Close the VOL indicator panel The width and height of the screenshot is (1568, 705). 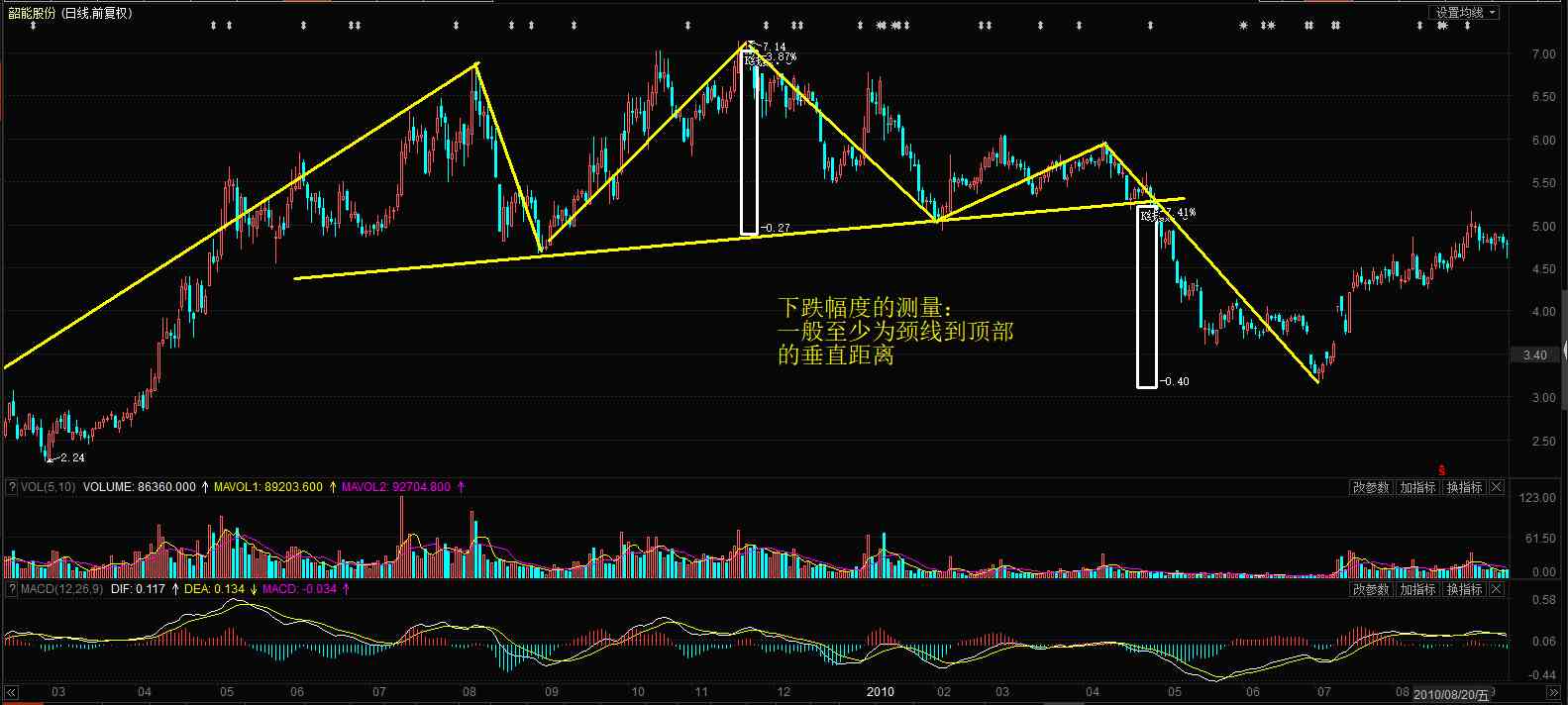[x=1497, y=487]
